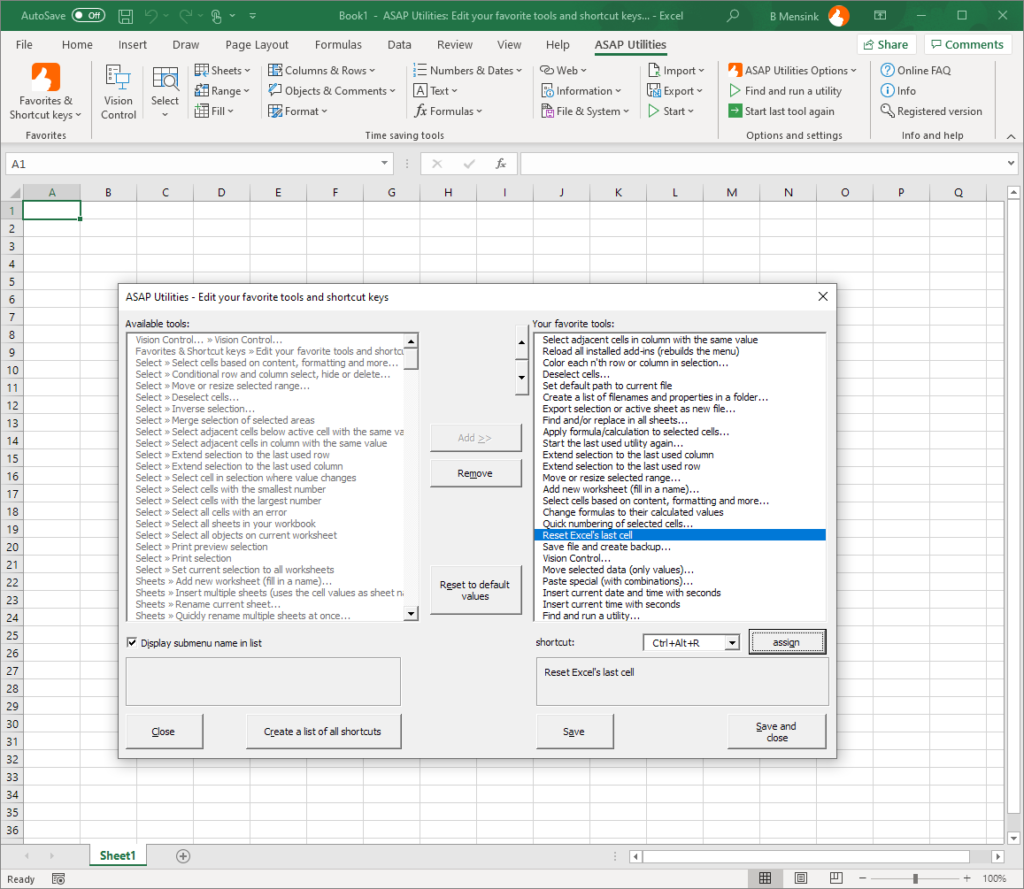Uncheck Display submenu name in list

click(x=132, y=642)
